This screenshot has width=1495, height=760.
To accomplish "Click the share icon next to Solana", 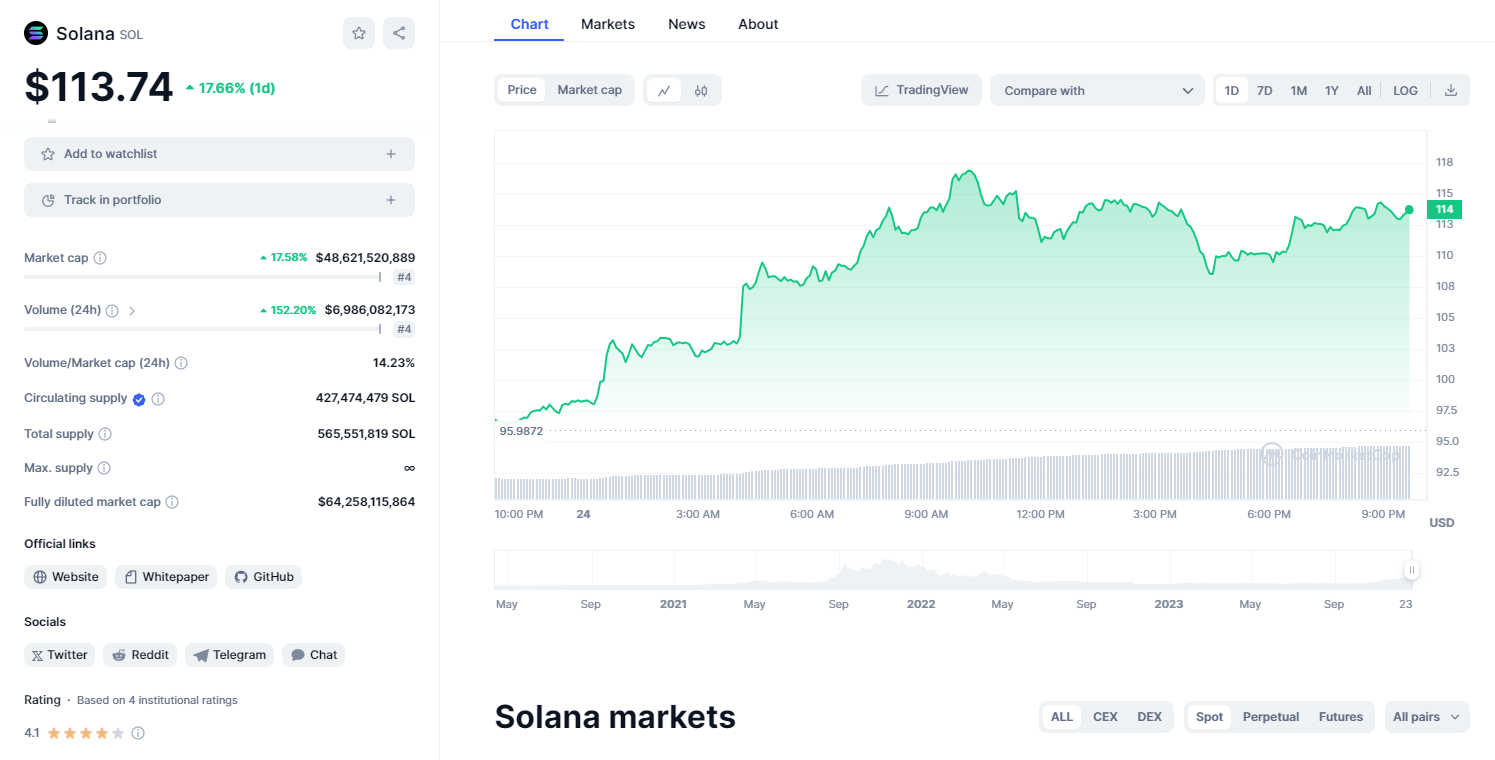I will pyautogui.click(x=399, y=33).
